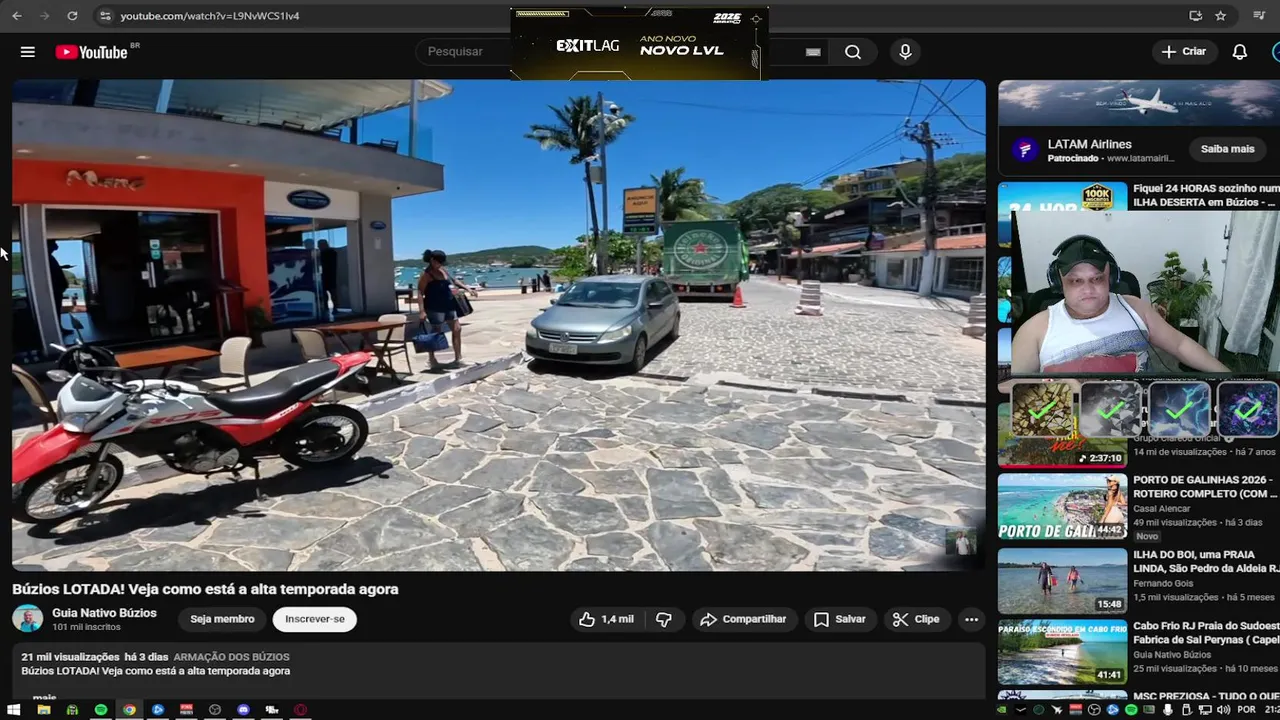1280x720 pixels.
Task: Save the video with the Salvar button
Action: (840, 619)
